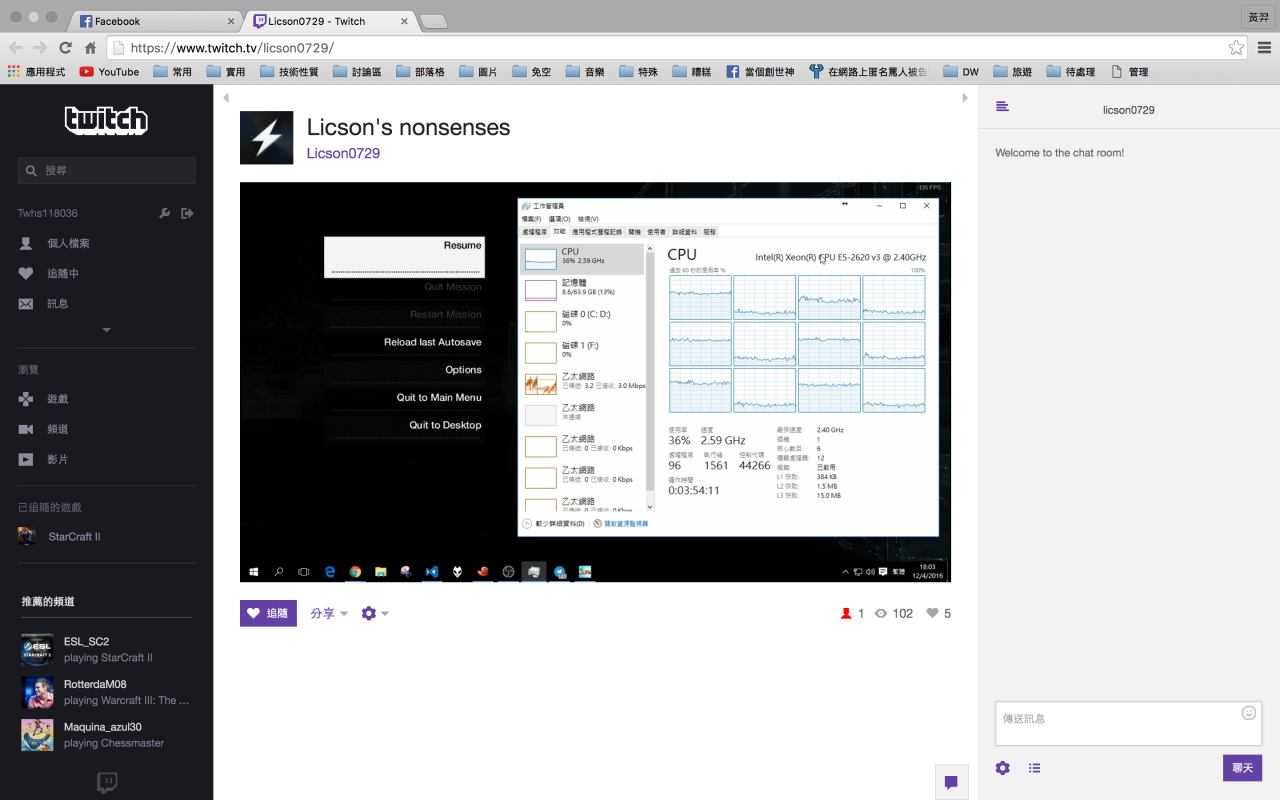This screenshot has height=800, width=1280.
Task: Open the 常用 bookmark folder
Action: point(172,72)
